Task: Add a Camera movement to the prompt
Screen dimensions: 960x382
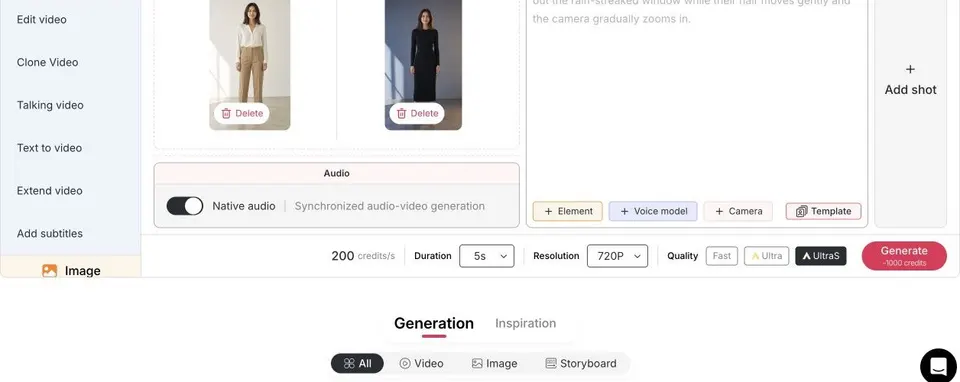Action: (x=738, y=211)
